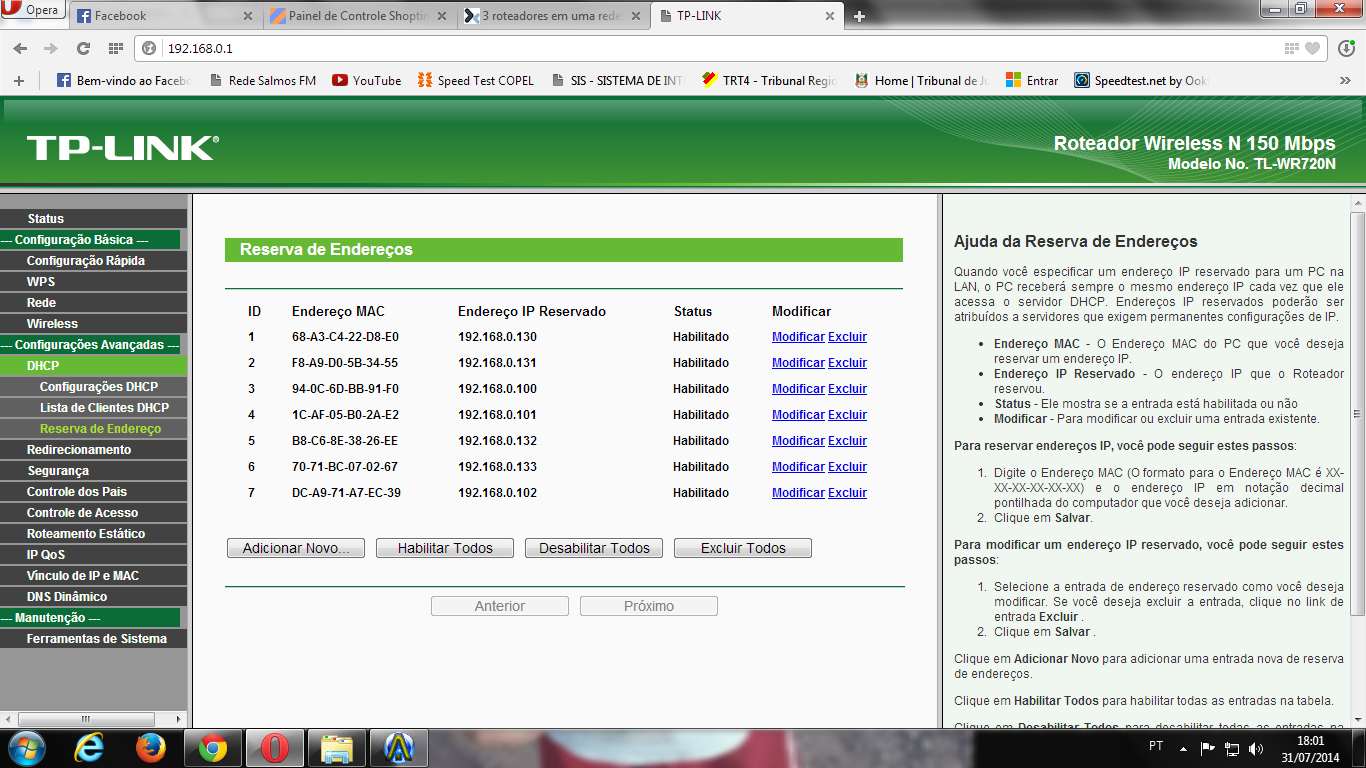This screenshot has height=768, width=1366.
Task: Launch Firefox from the taskbar
Action: tap(151, 747)
